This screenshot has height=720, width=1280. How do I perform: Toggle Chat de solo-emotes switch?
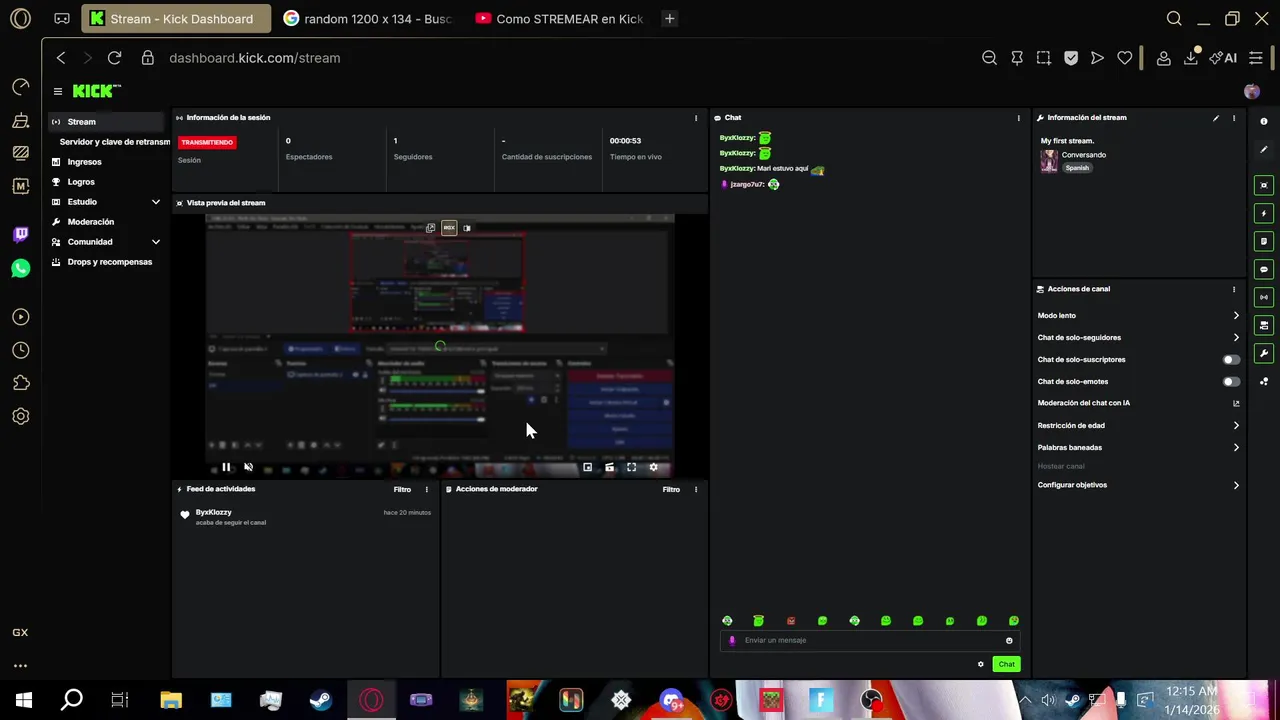pos(1231,382)
